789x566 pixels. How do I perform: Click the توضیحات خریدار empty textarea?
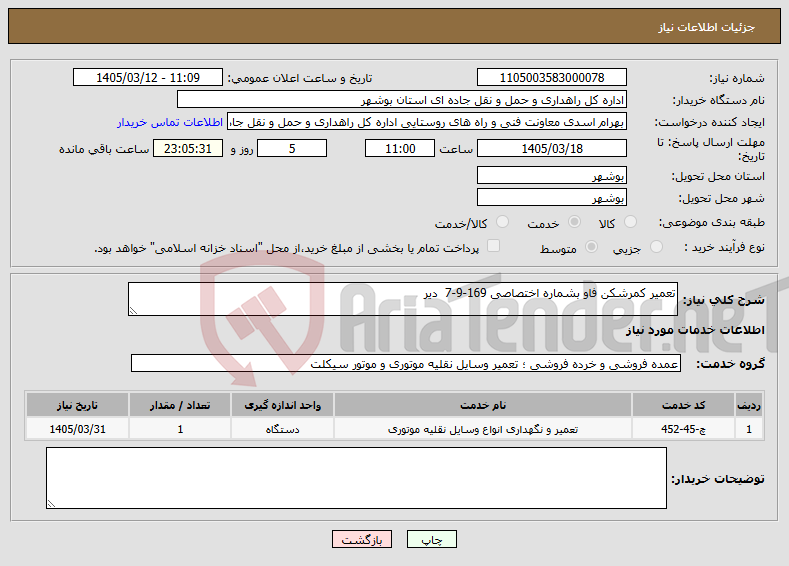pyautogui.click(x=356, y=478)
